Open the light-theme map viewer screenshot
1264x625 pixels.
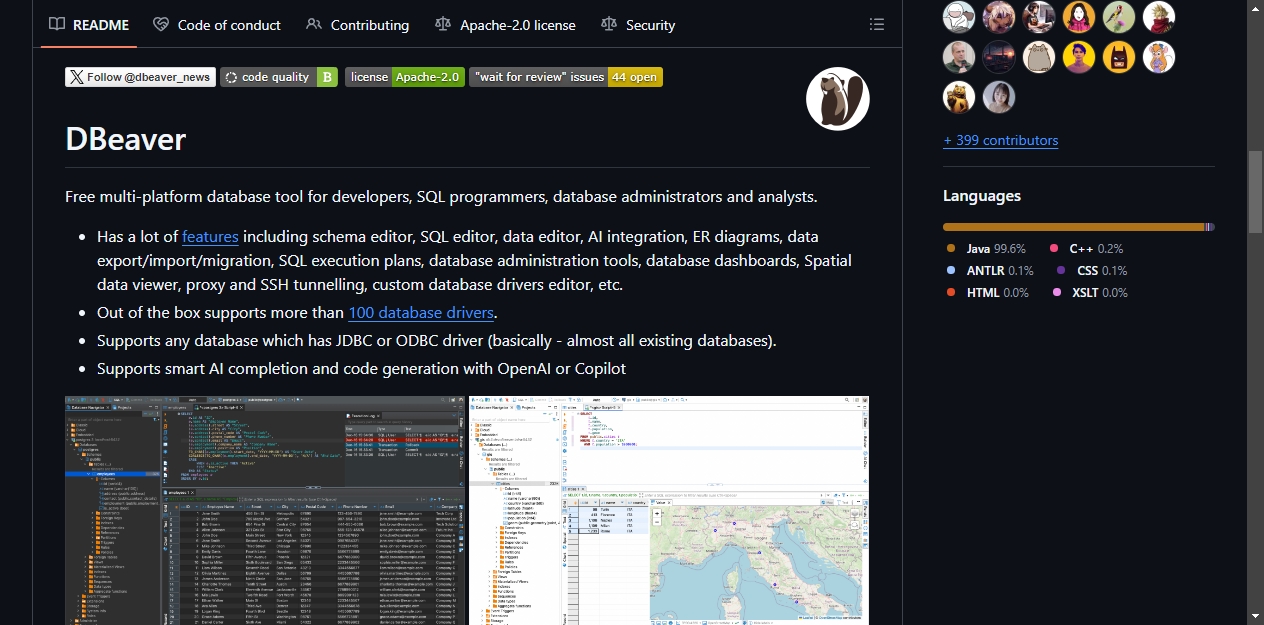(669, 510)
